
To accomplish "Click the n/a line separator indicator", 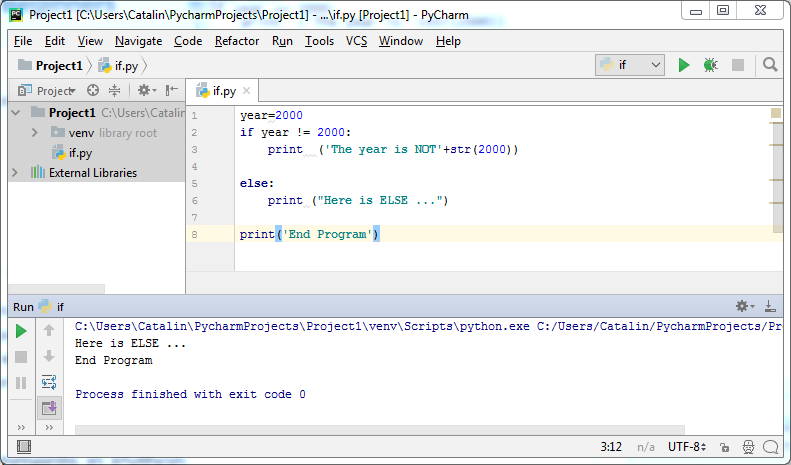I will point(646,447).
